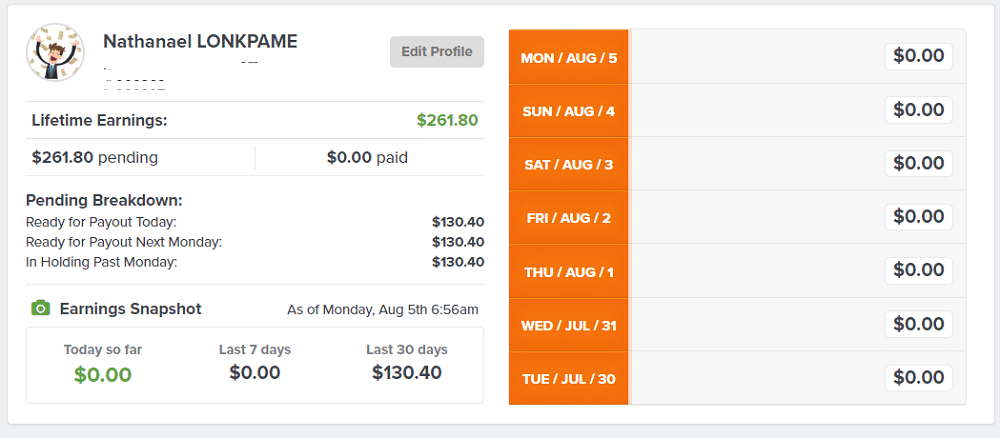This screenshot has width=1000, height=438.
Task: Click the Last 30 days $130.40 figure
Action: click(407, 372)
